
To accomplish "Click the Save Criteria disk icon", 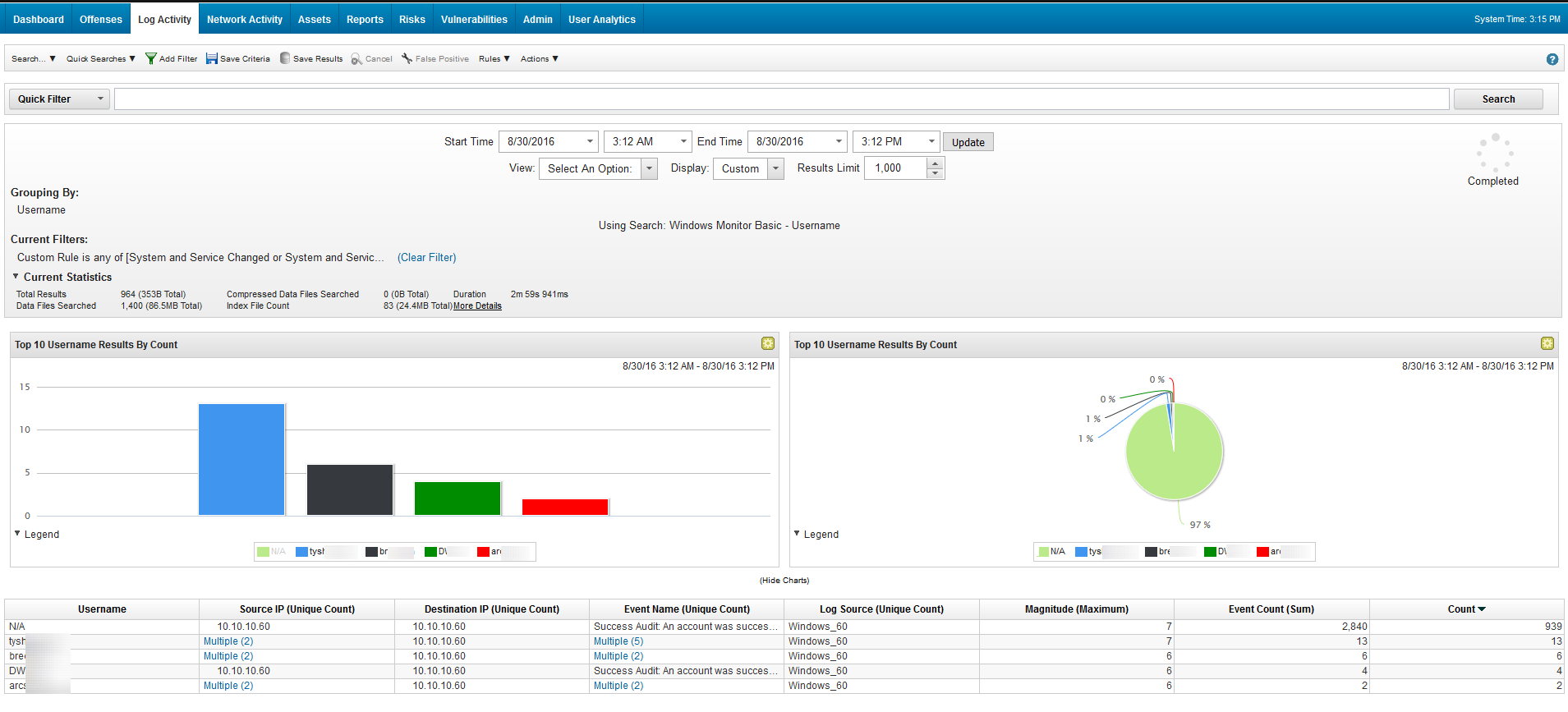I will (x=212, y=58).
